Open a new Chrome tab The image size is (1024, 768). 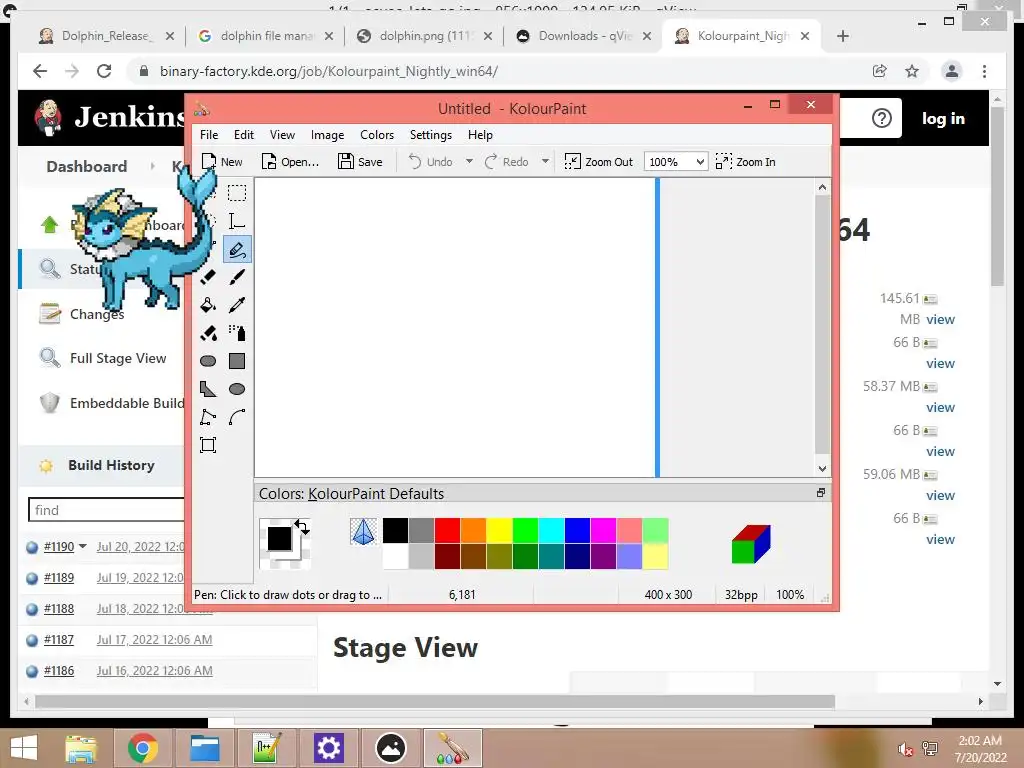842,36
